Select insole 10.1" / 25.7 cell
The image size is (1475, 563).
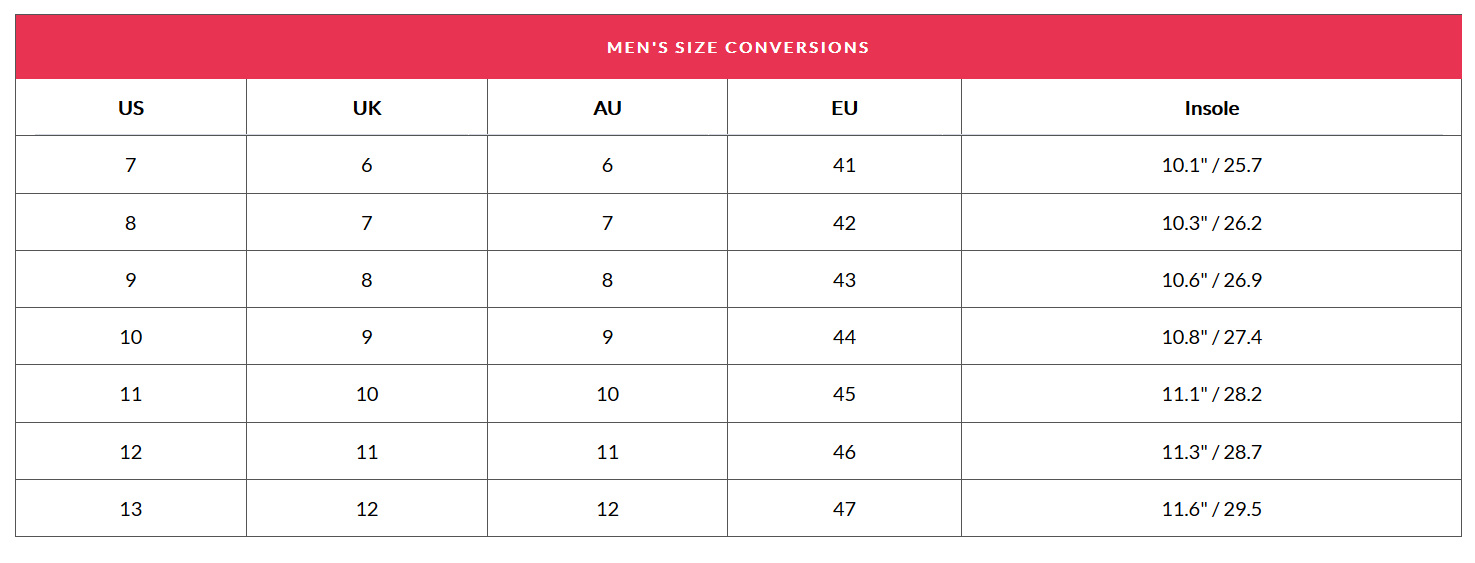click(x=1211, y=165)
